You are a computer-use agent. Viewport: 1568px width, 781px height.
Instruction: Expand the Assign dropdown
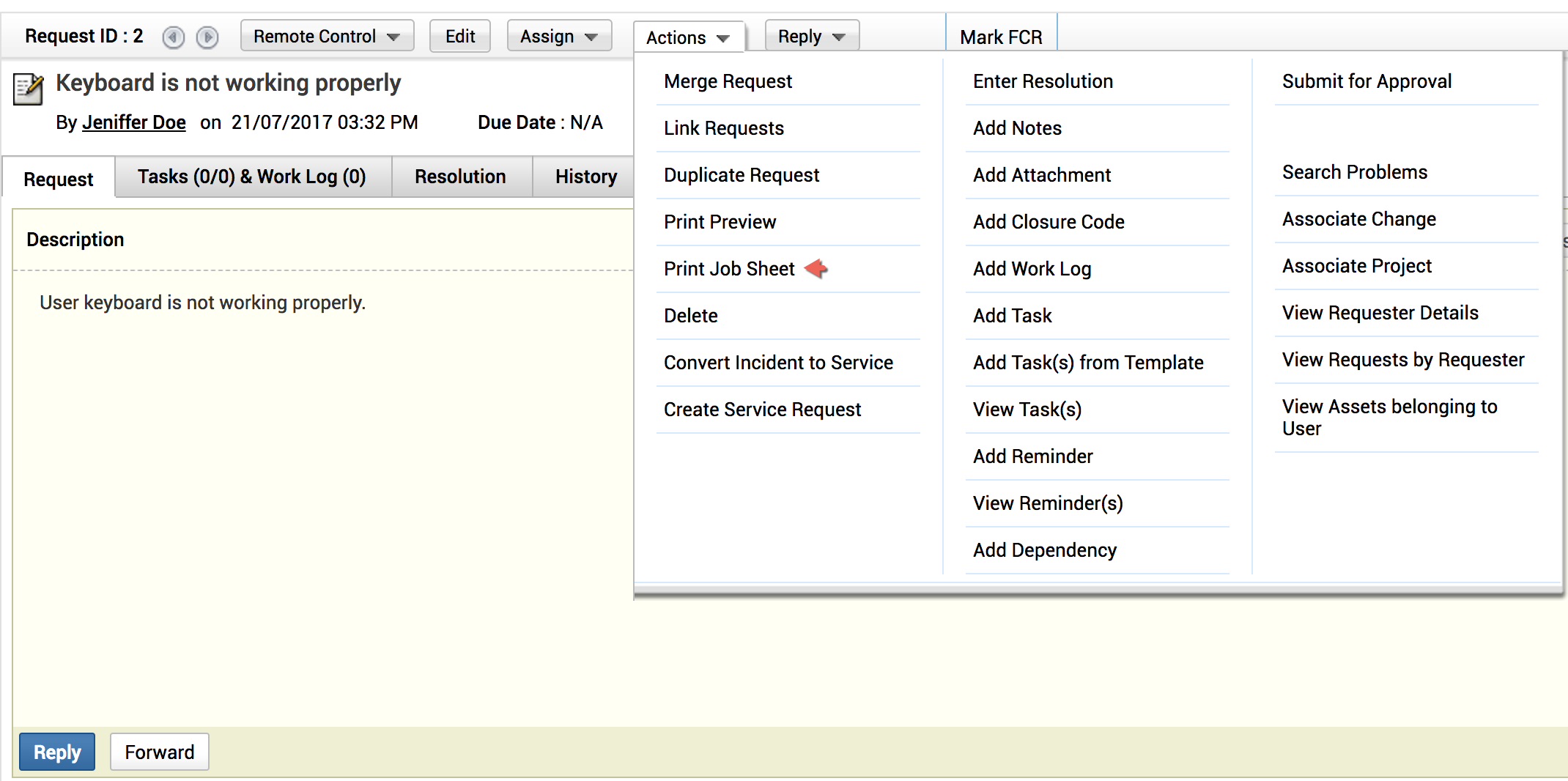coord(558,37)
